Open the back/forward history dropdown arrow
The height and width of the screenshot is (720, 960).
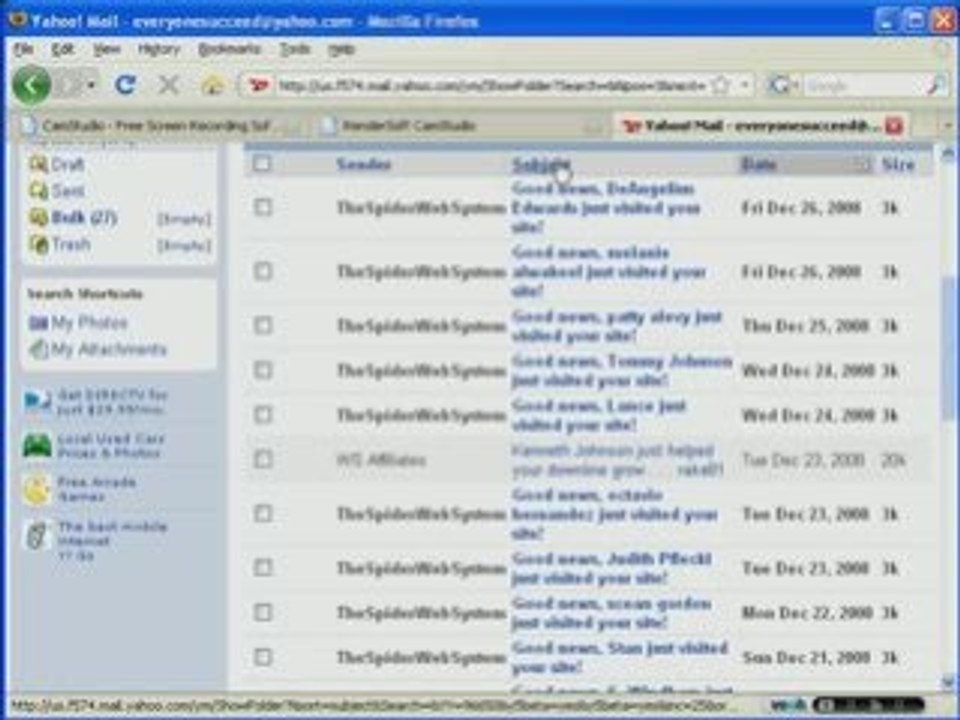click(x=92, y=85)
